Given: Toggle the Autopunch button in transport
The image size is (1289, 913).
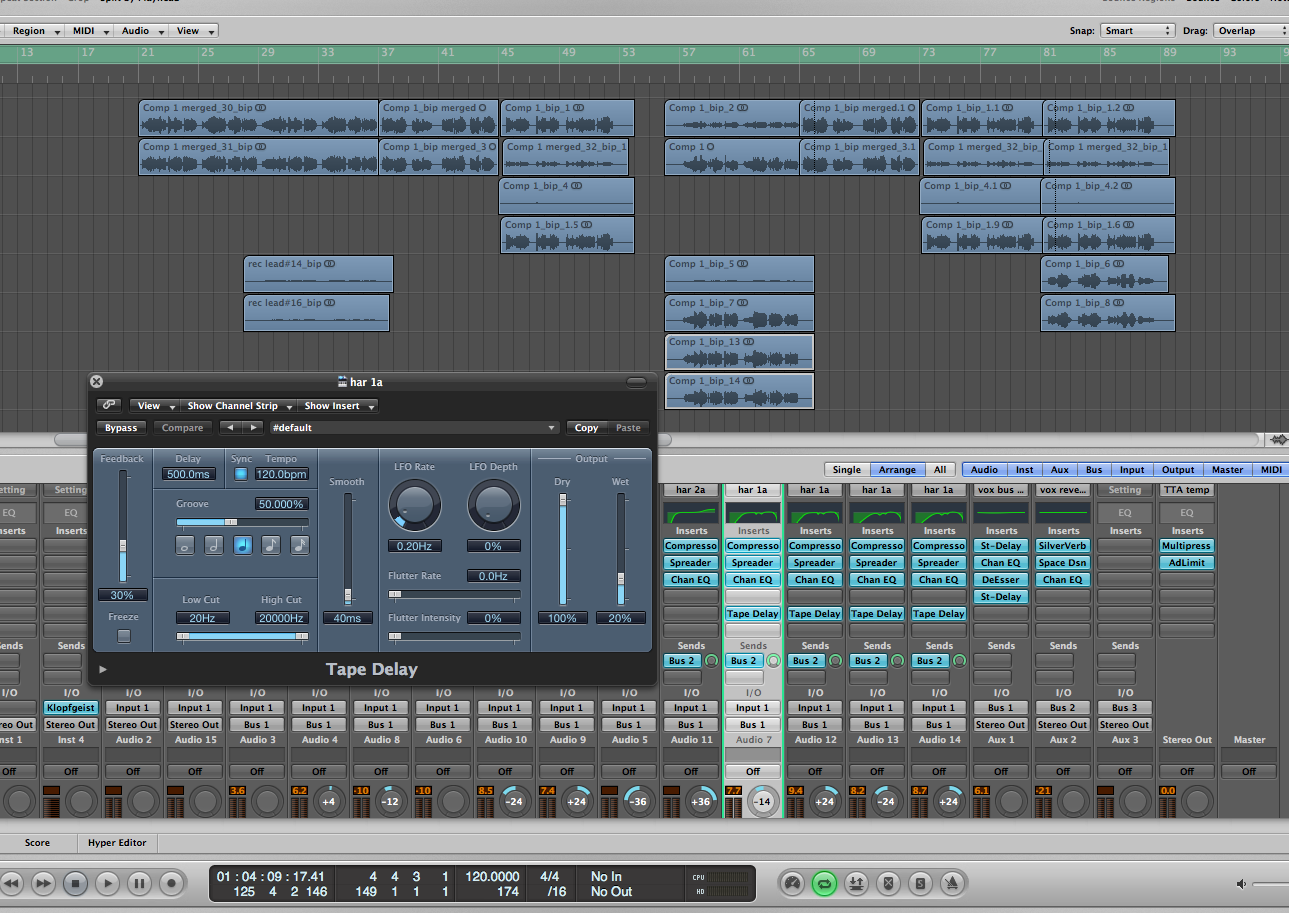Looking at the screenshot, I should 857,883.
